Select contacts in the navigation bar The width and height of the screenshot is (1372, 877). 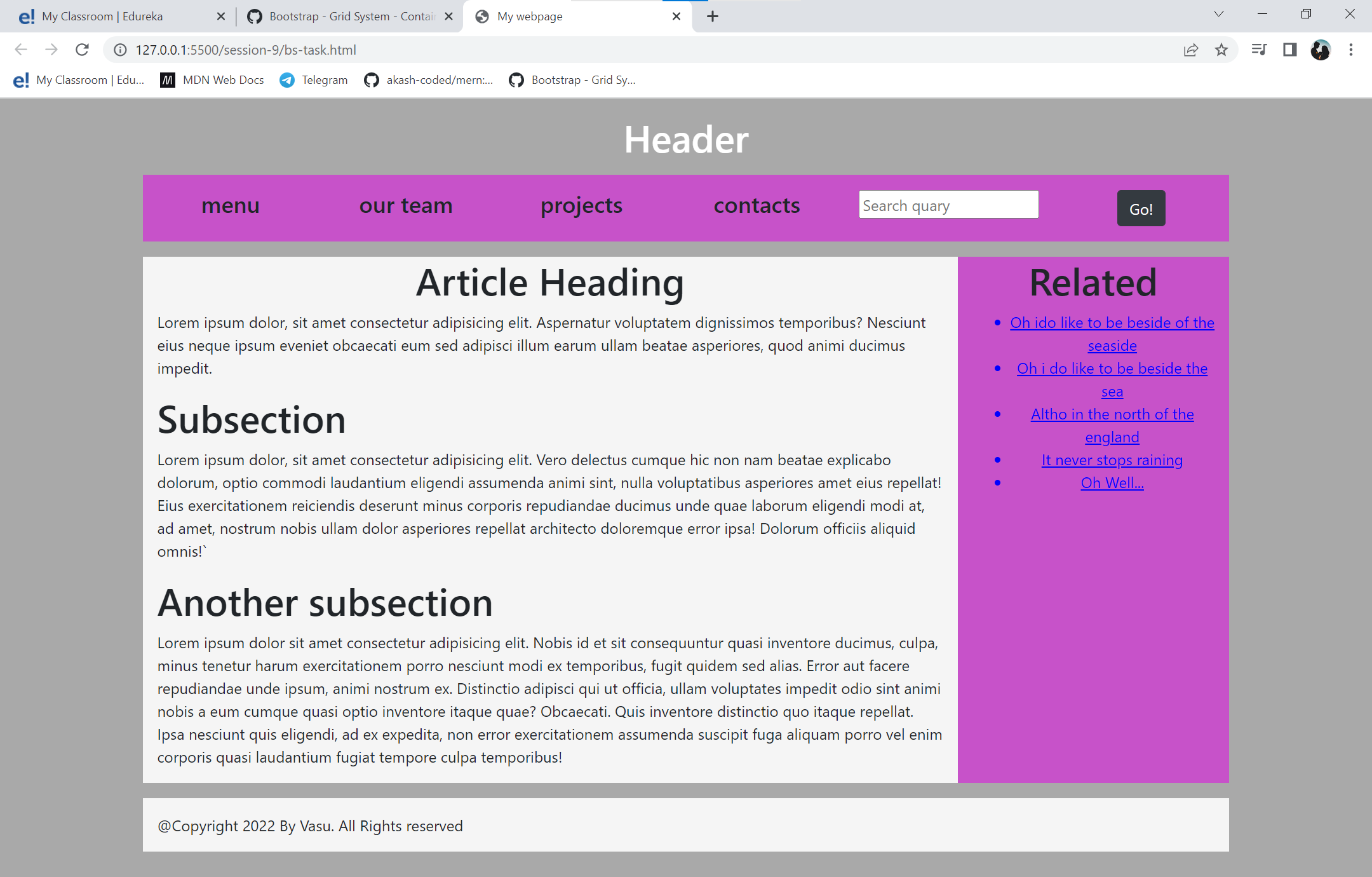coord(757,205)
